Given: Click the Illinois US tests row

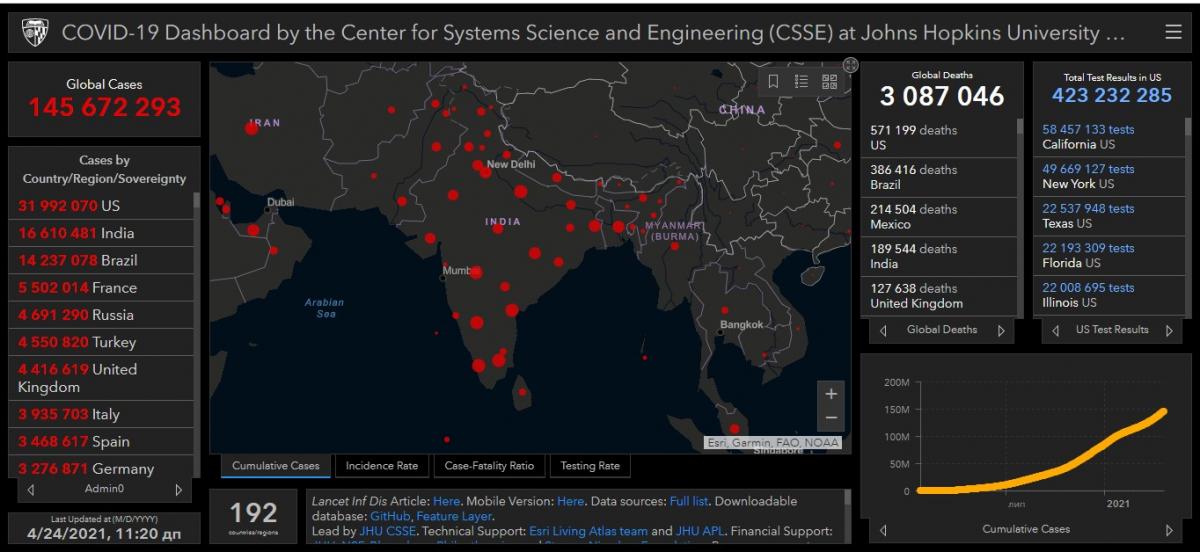Looking at the screenshot, I should [1109, 295].
